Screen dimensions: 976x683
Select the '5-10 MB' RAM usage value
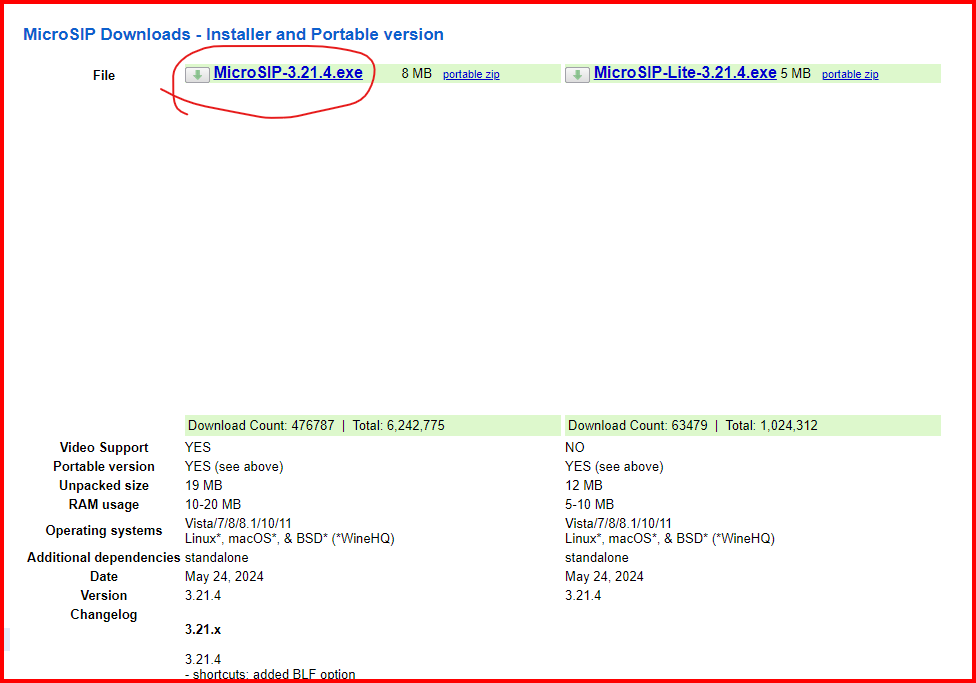pyautogui.click(x=589, y=504)
